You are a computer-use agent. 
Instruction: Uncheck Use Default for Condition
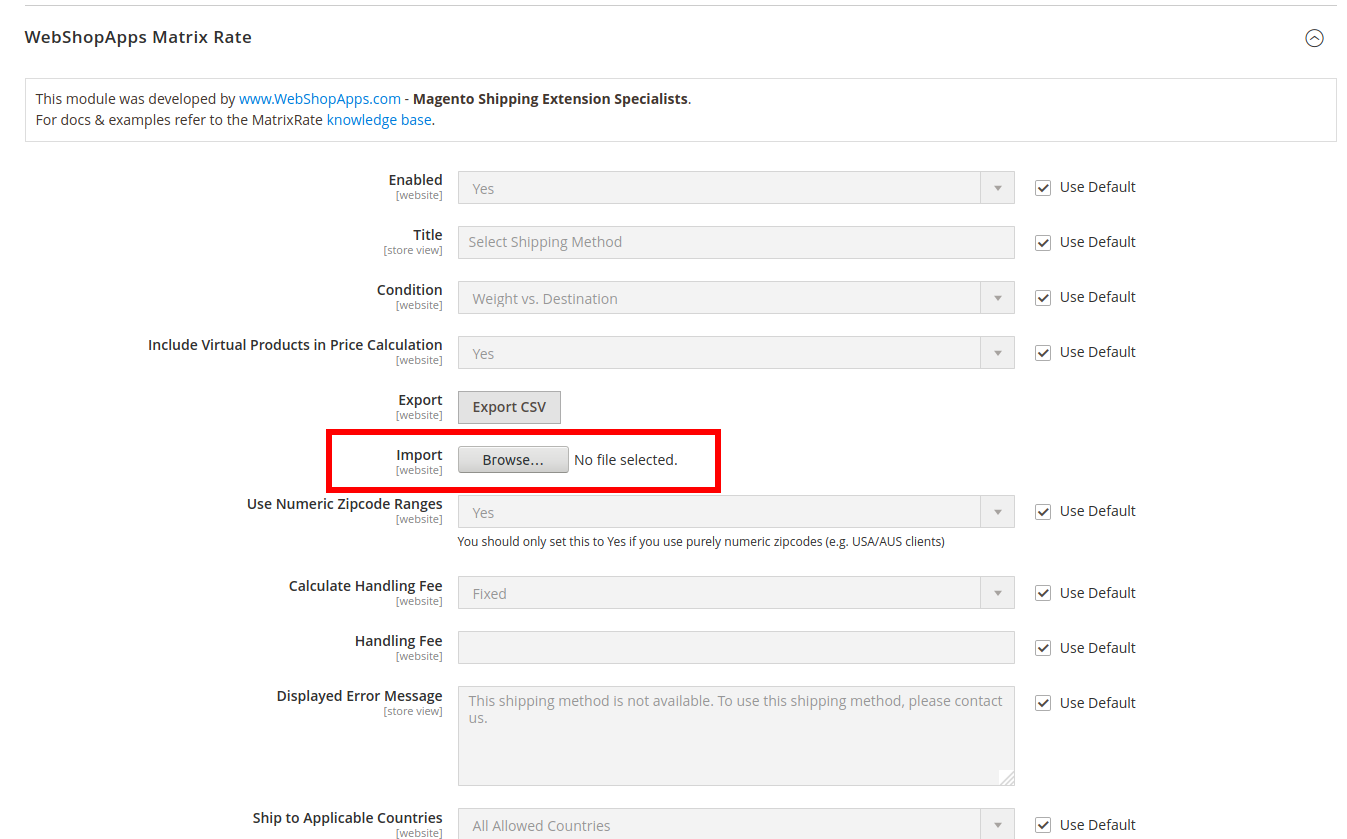1043,298
